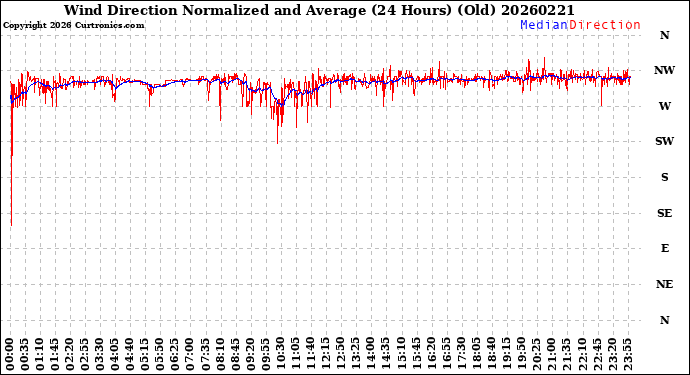Click the 19:50 time label
Image resolution: width=690 pixels, height=375 pixels.
coord(521,354)
